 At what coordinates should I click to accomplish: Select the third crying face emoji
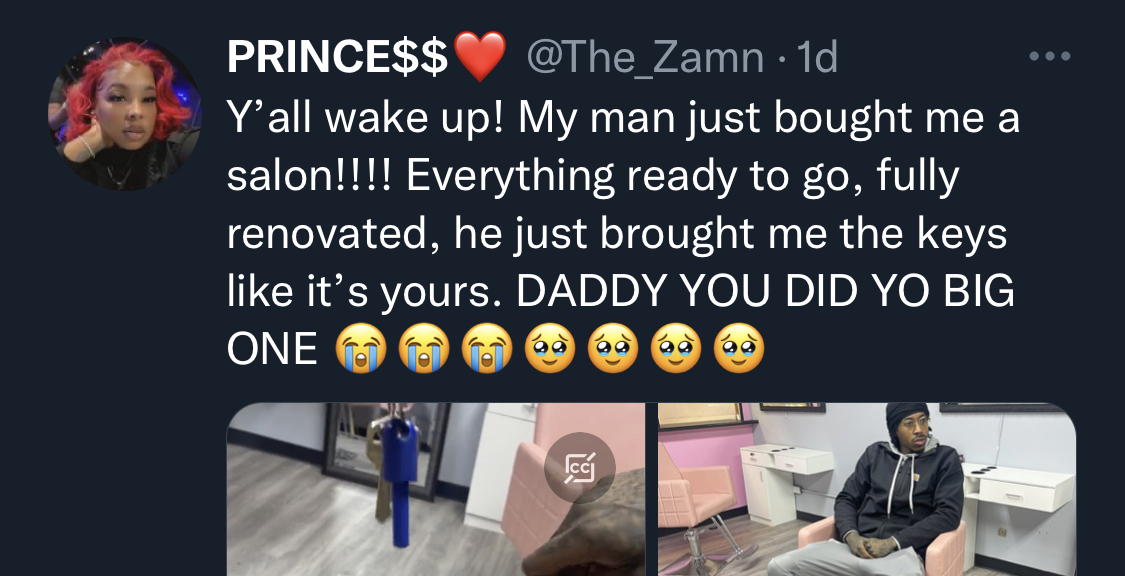[487, 348]
